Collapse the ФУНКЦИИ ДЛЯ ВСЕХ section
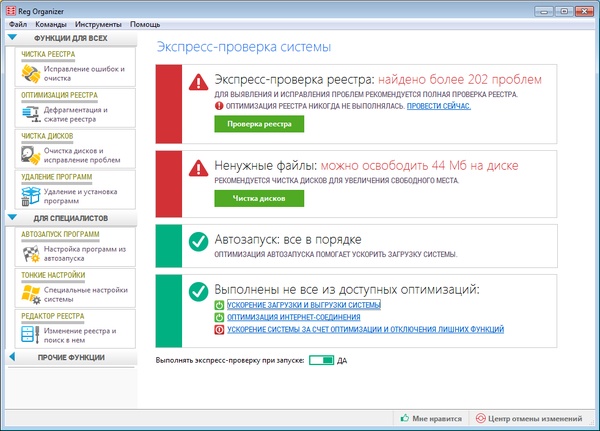600x431 pixels. [11, 37]
